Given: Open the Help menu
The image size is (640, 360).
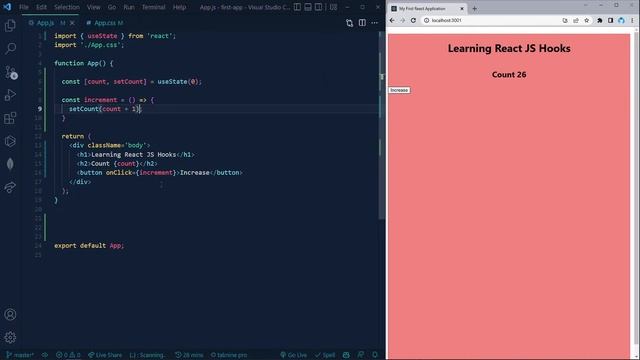Looking at the screenshot, I should [x=179, y=7].
